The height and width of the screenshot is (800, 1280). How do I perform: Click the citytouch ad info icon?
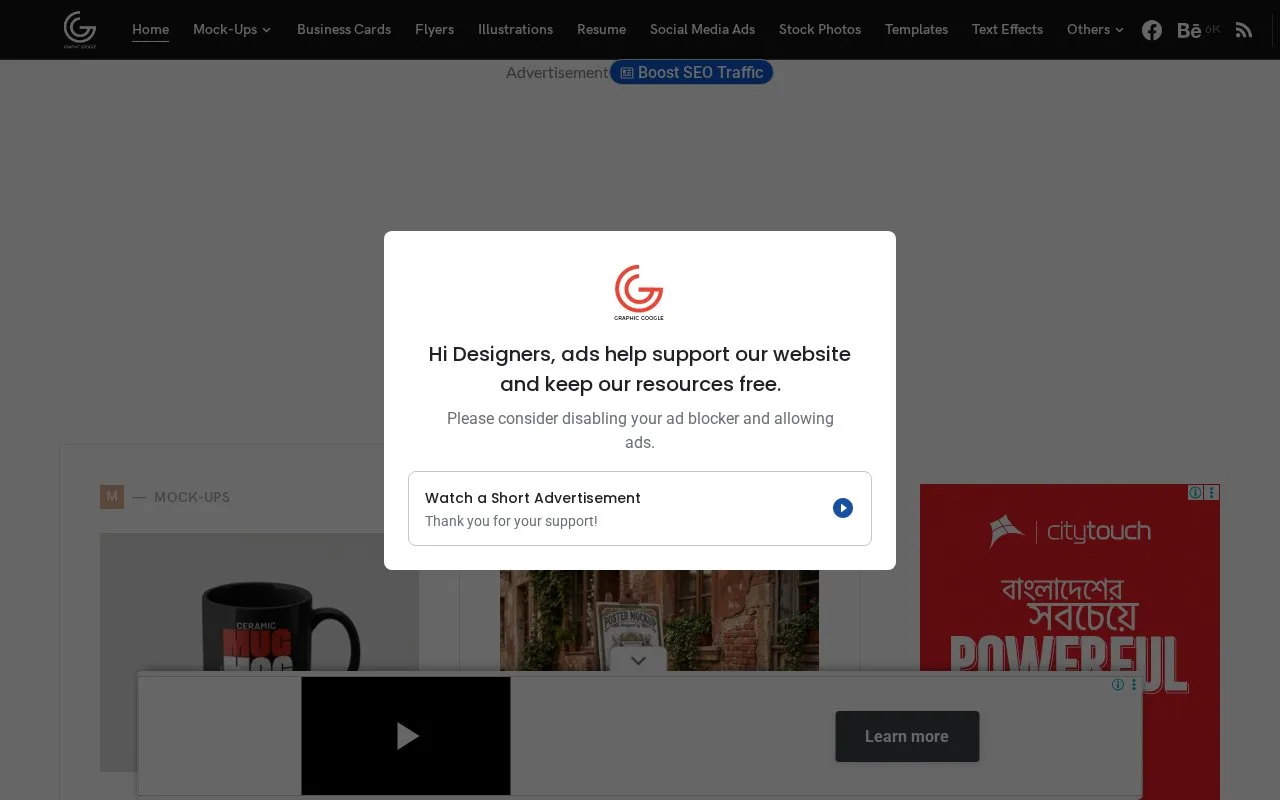click(1195, 492)
